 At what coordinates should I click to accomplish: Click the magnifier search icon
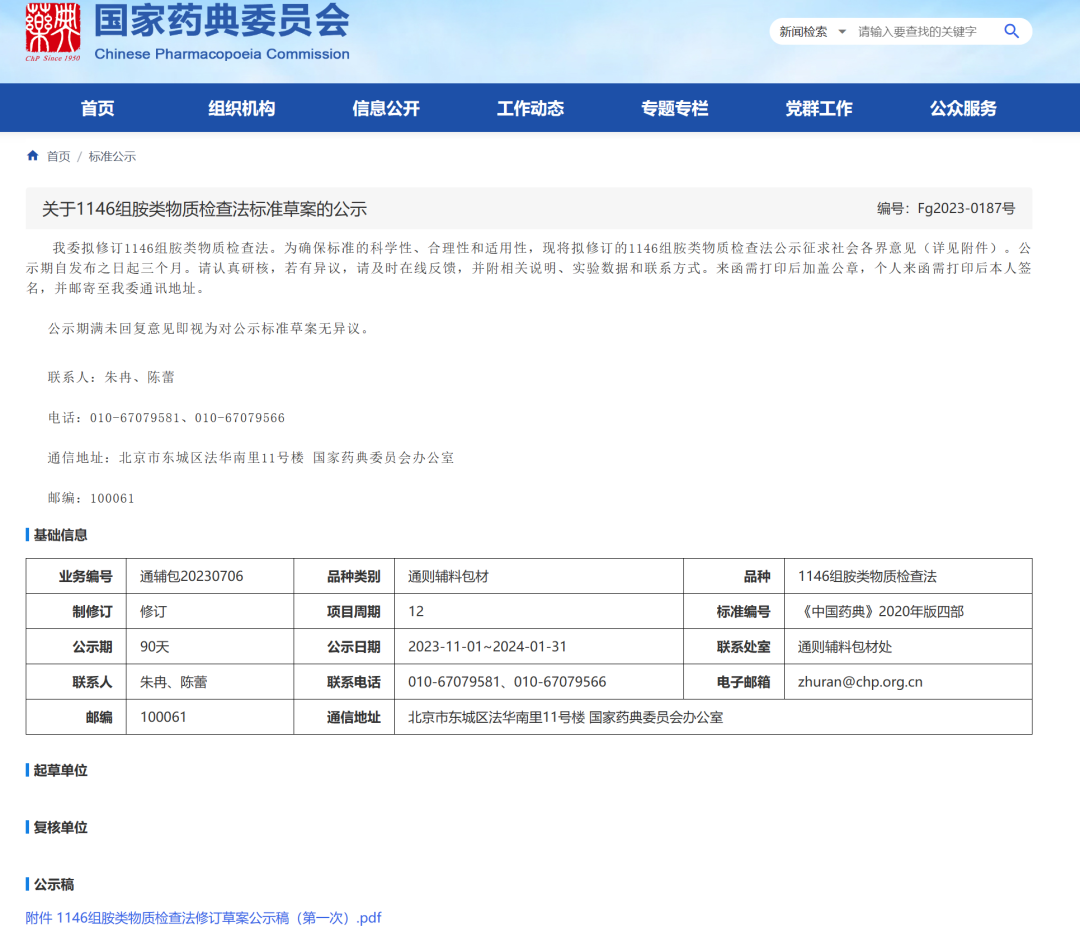click(x=1011, y=31)
